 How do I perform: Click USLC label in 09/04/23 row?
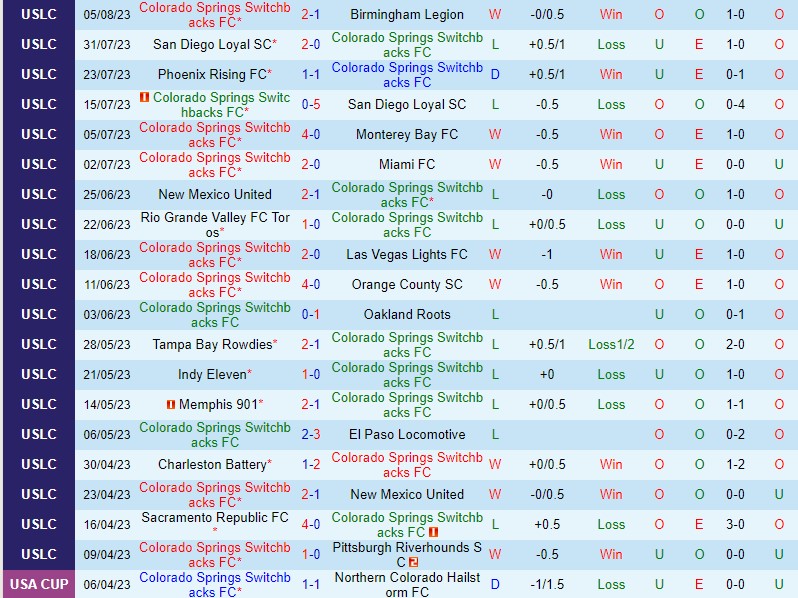[39, 555]
